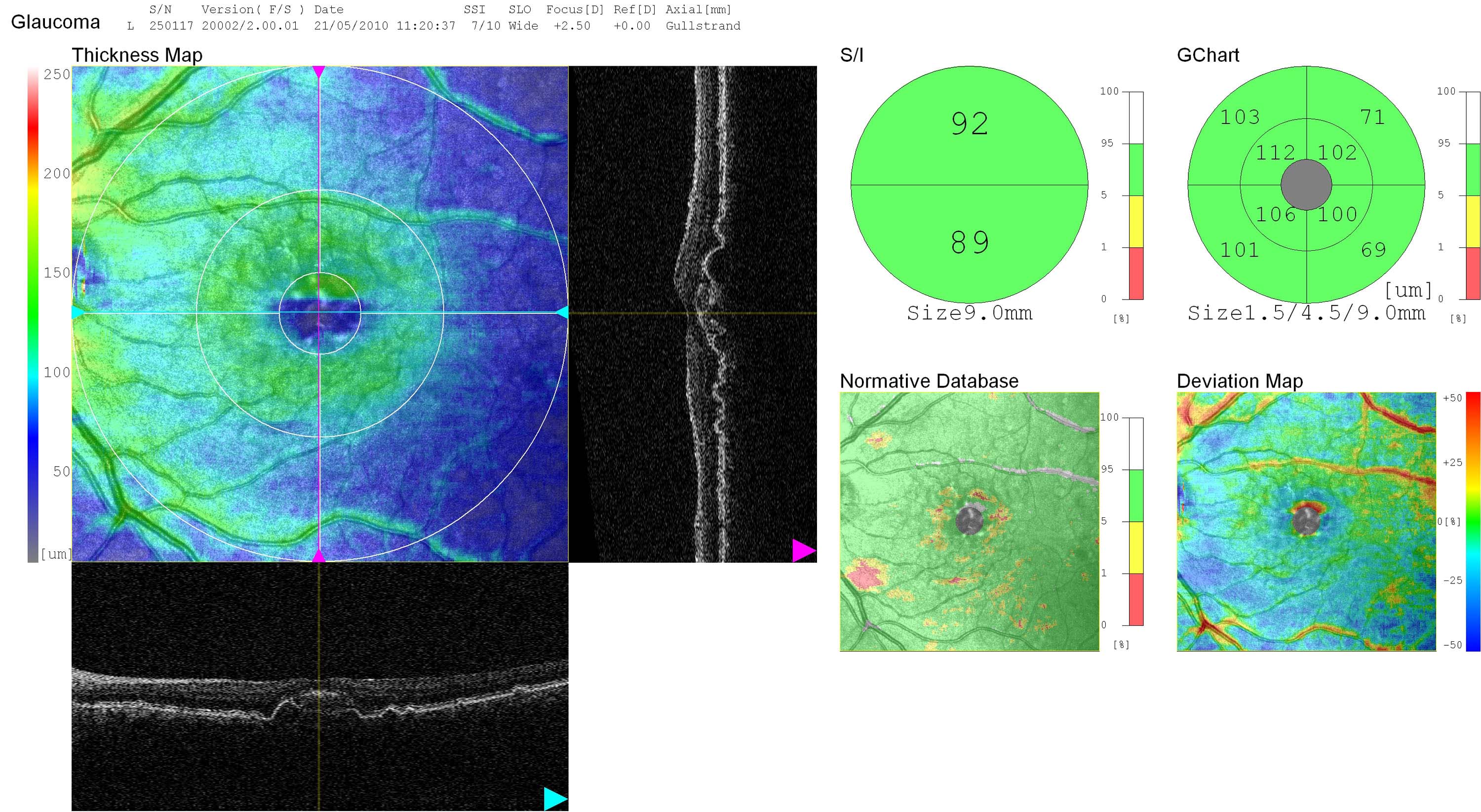Click the magenta triangle marker below the thickness map
Image resolution: width=1481 pixels, height=812 pixels.
[x=318, y=556]
